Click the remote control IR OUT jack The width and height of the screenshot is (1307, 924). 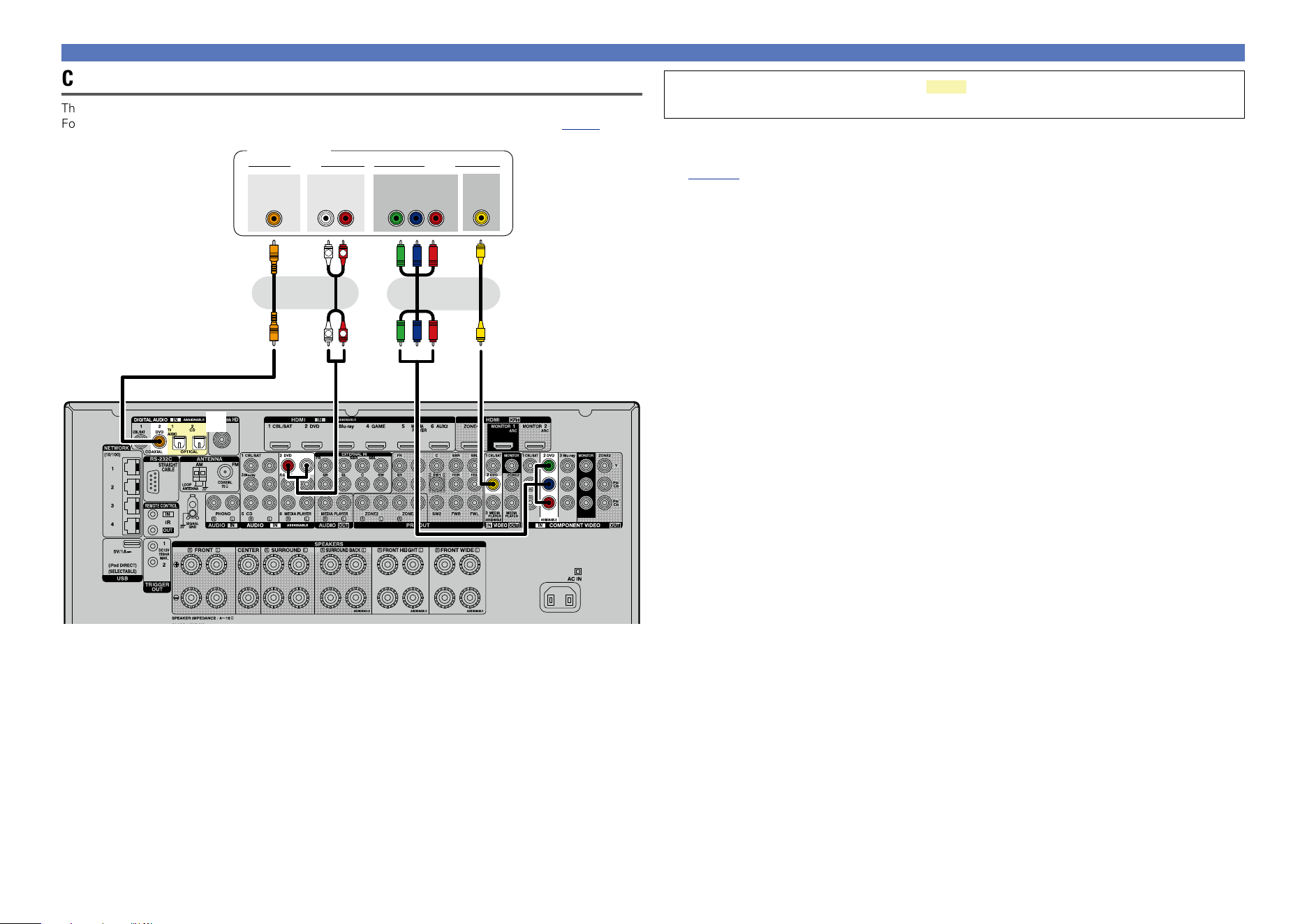point(152,530)
